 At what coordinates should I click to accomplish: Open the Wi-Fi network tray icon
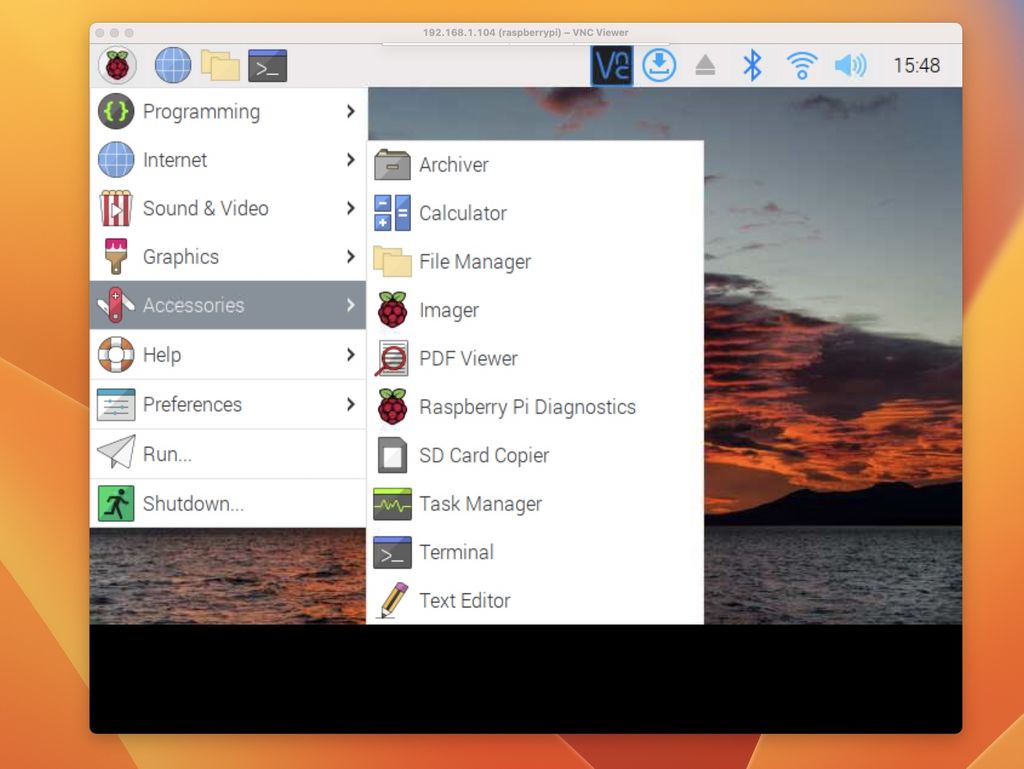pyautogui.click(x=802, y=65)
